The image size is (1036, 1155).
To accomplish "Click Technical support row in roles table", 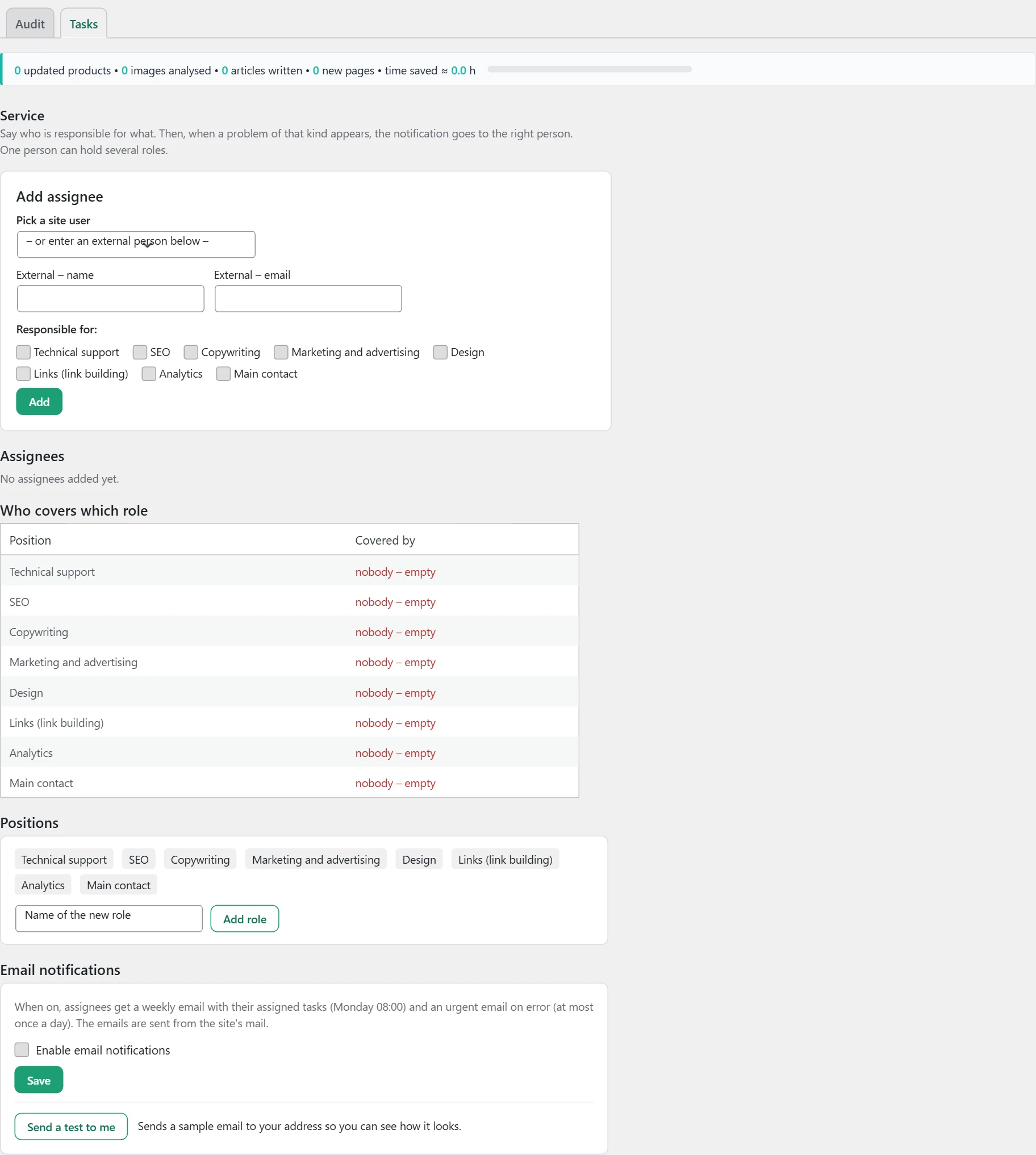I will pos(290,571).
